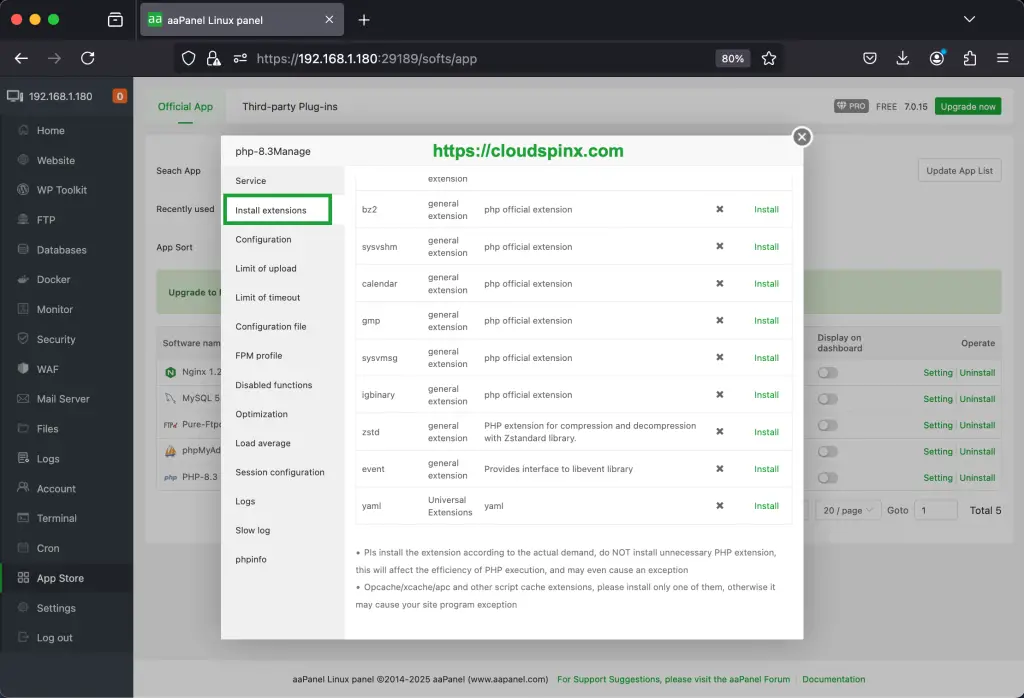The height and width of the screenshot is (698, 1024).
Task: Click the Docker whale icon
Action: pyautogui.click(x=23, y=280)
